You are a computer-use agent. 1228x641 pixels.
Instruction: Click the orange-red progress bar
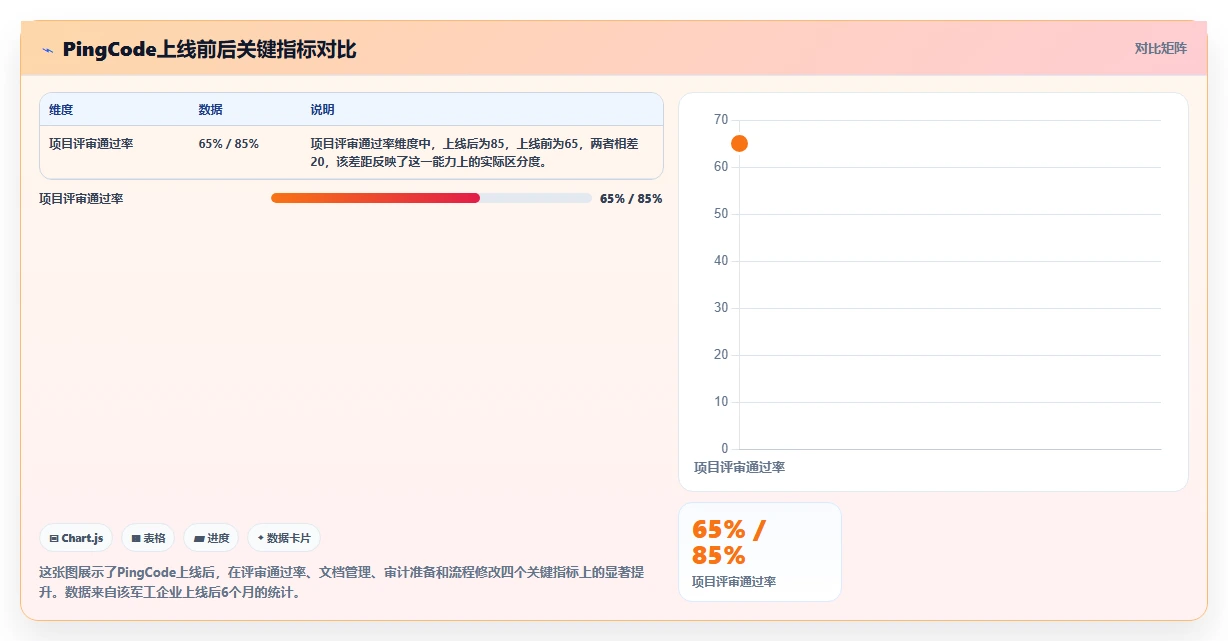pos(375,198)
